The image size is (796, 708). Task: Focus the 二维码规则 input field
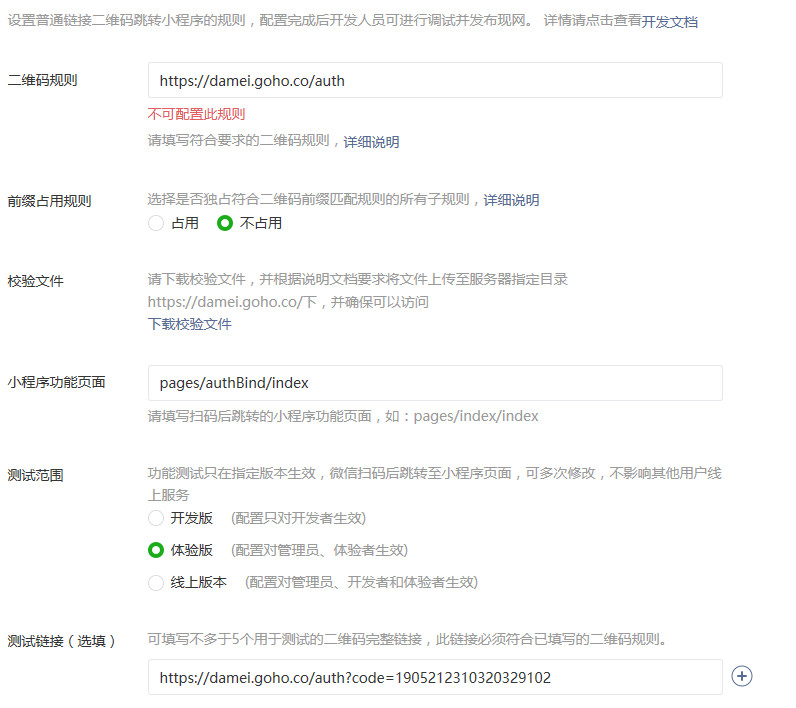[x=435, y=80]
